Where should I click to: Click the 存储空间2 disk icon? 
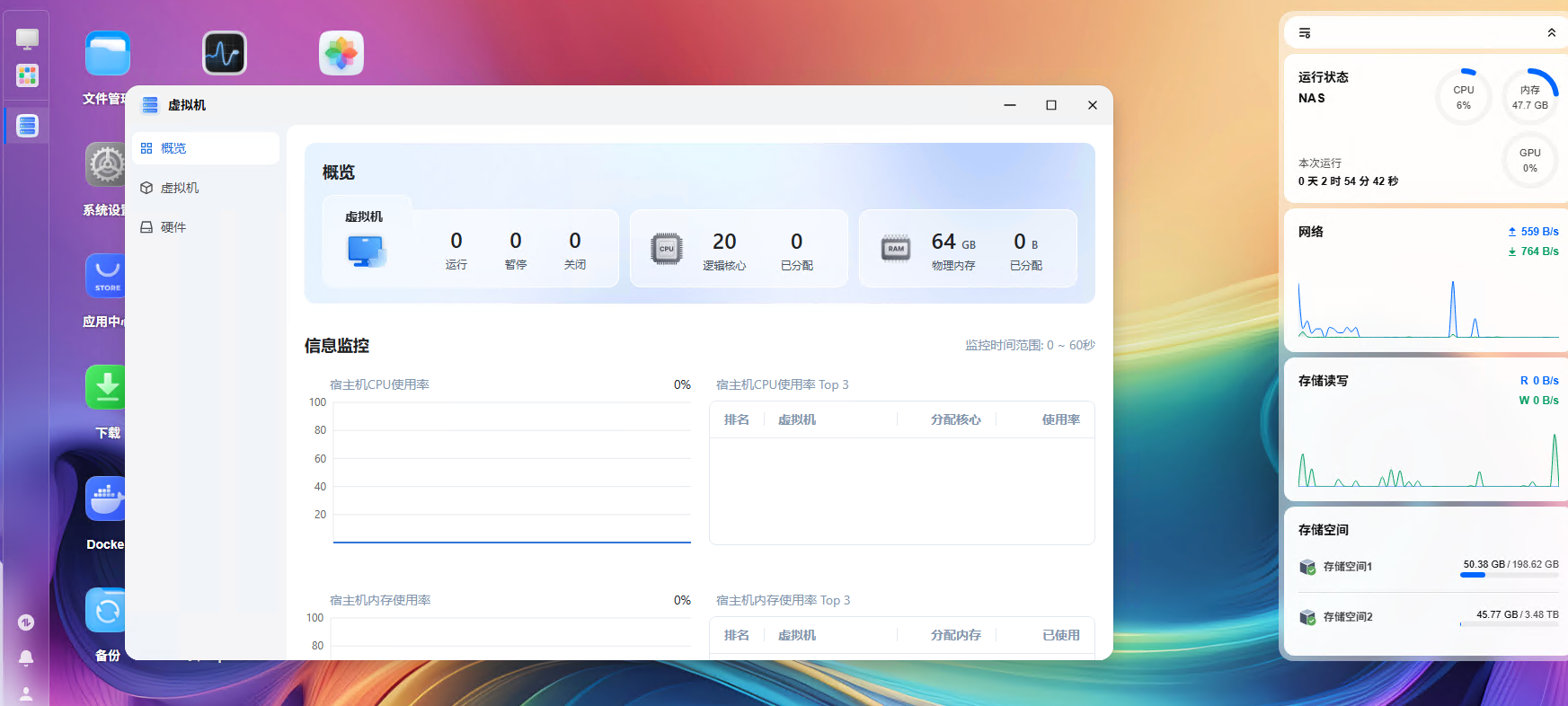(1307, 617)
